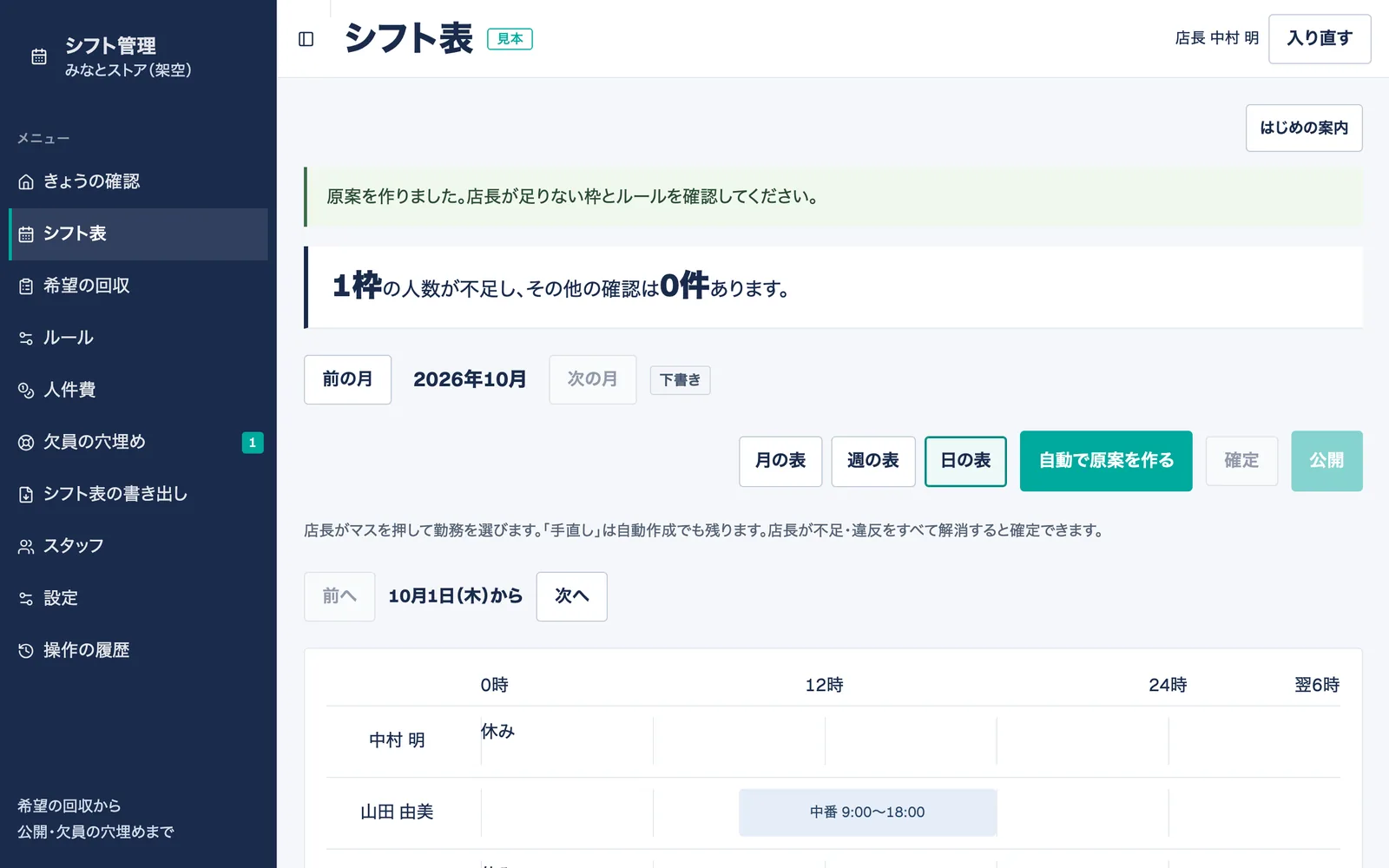1389x868 pixels.
Task: Click the 確定 button
Action: [1241, 461]
